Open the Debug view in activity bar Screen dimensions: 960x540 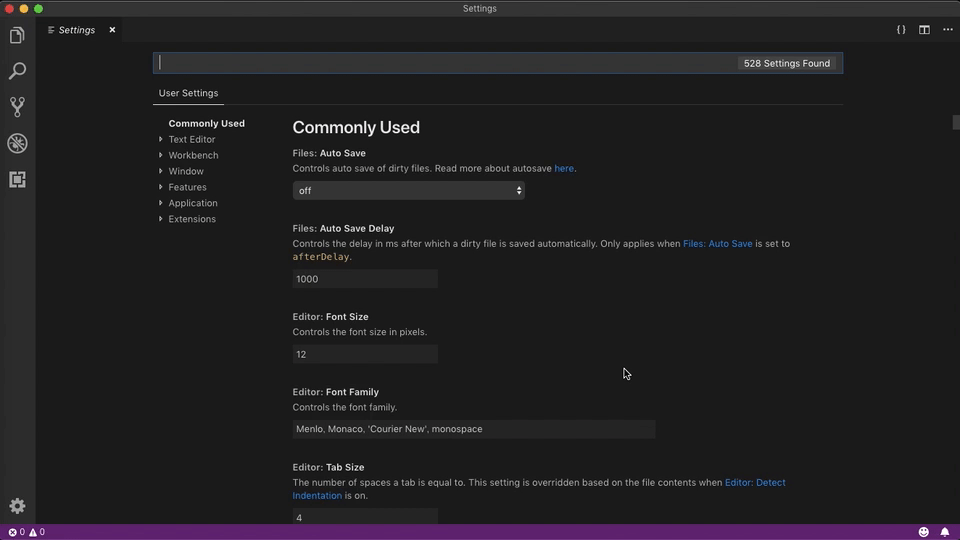pyautogui.click(x=17, y=143)
